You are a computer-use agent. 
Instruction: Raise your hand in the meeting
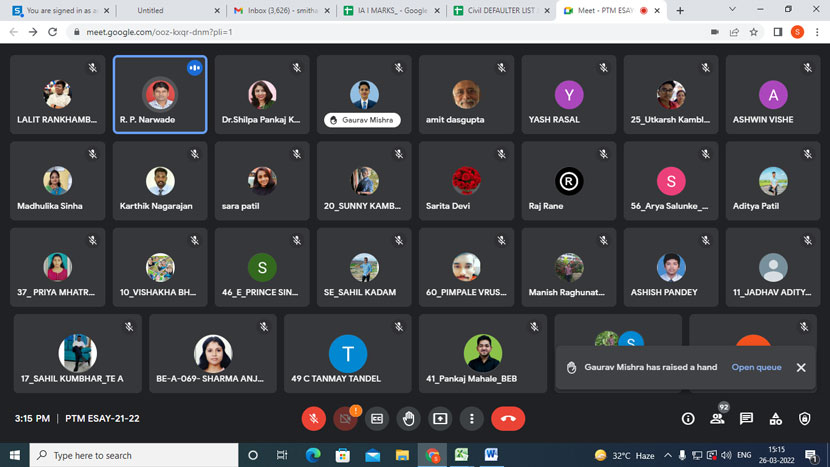click(408, 419)
